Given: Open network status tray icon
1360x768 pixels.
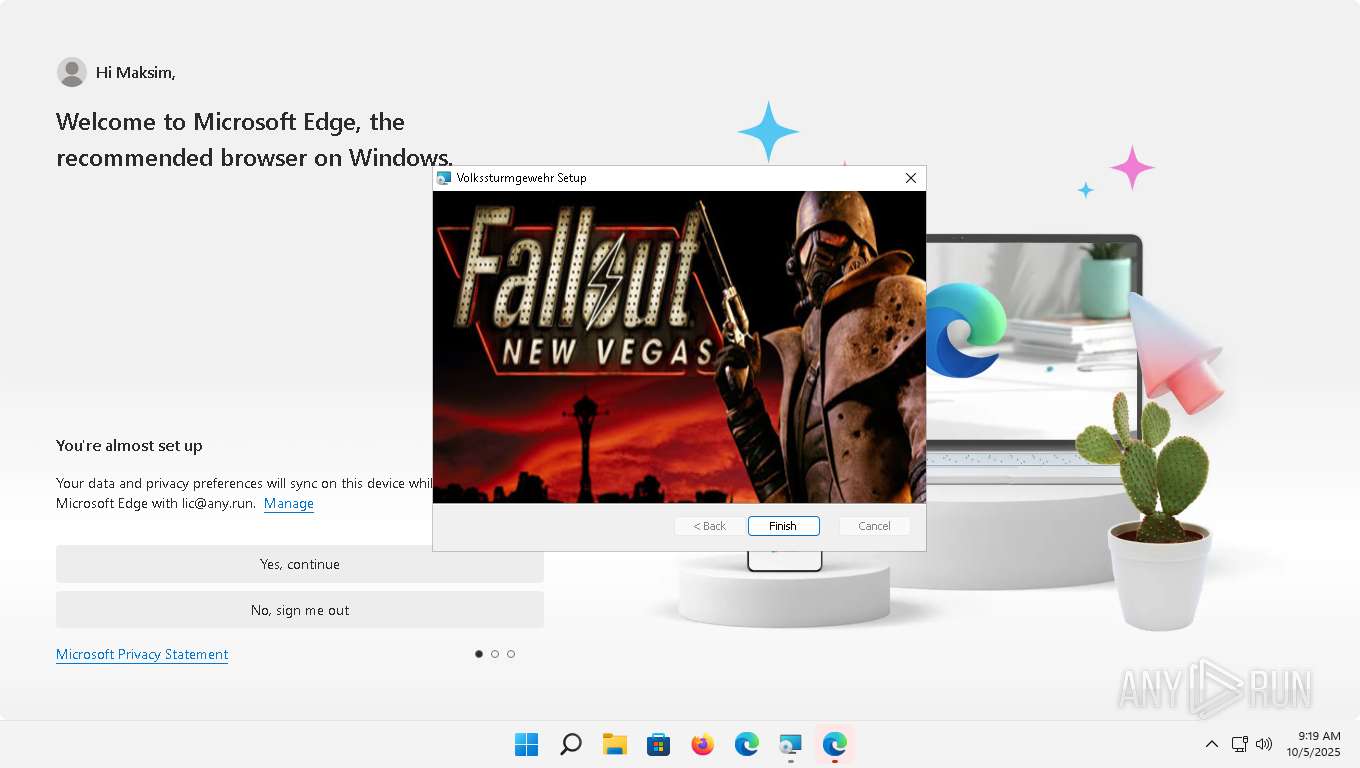Looking at the screenshot, I should [1240, 744].
